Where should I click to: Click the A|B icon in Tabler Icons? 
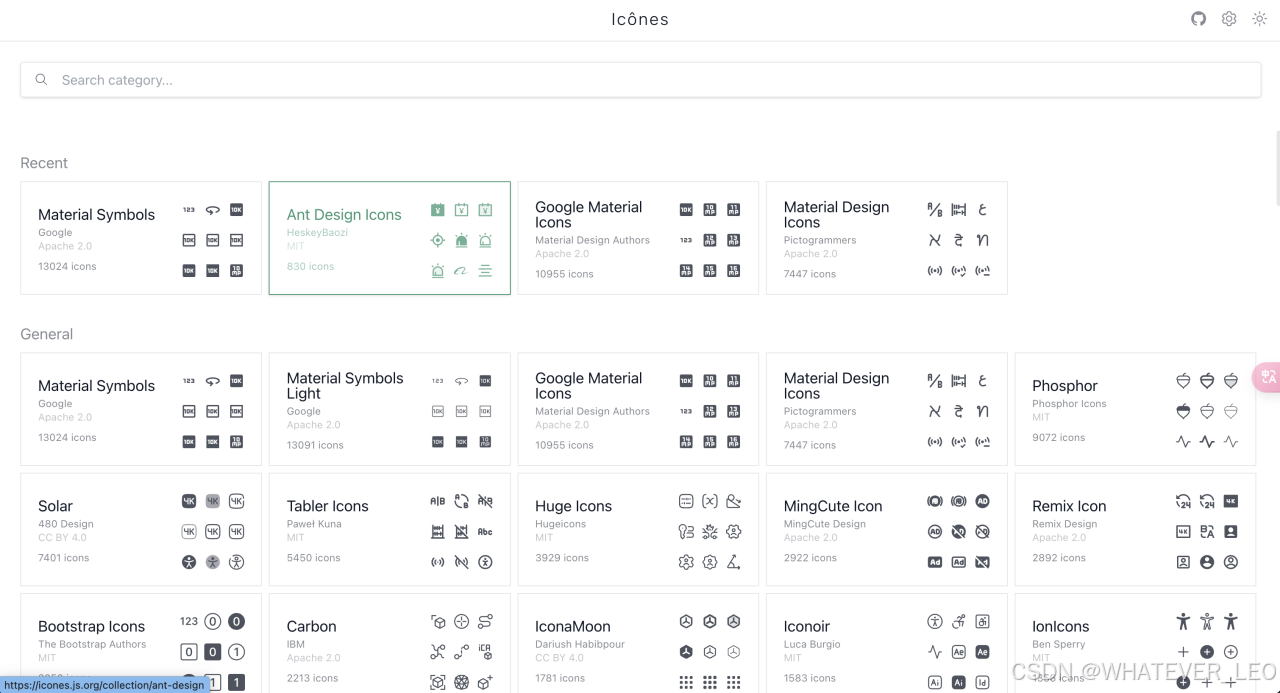[437, 502]
